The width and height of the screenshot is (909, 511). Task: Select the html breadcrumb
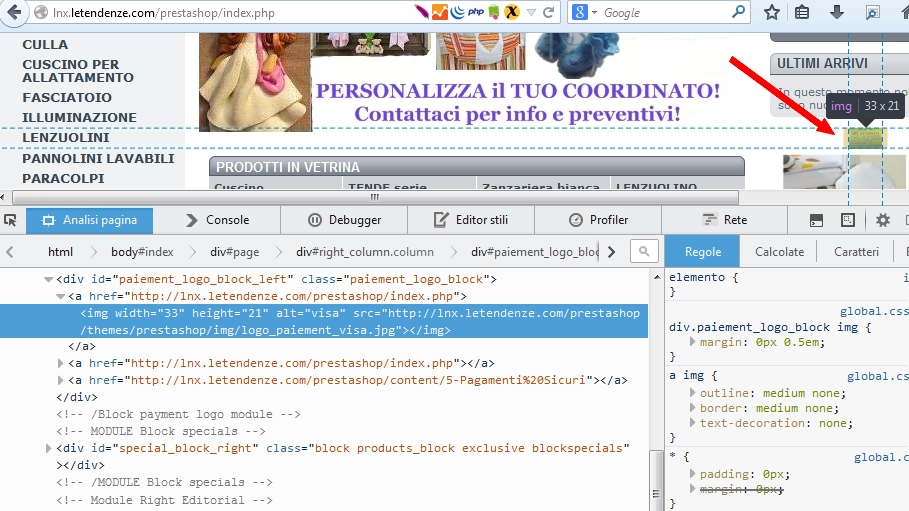point(60,252)
